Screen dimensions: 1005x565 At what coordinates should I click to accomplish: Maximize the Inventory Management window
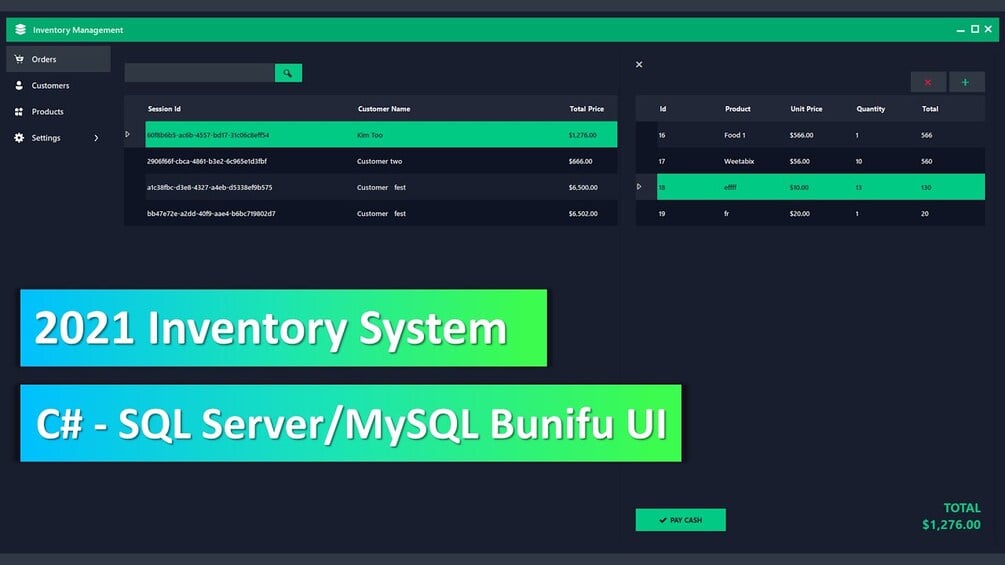coord(975,29)
